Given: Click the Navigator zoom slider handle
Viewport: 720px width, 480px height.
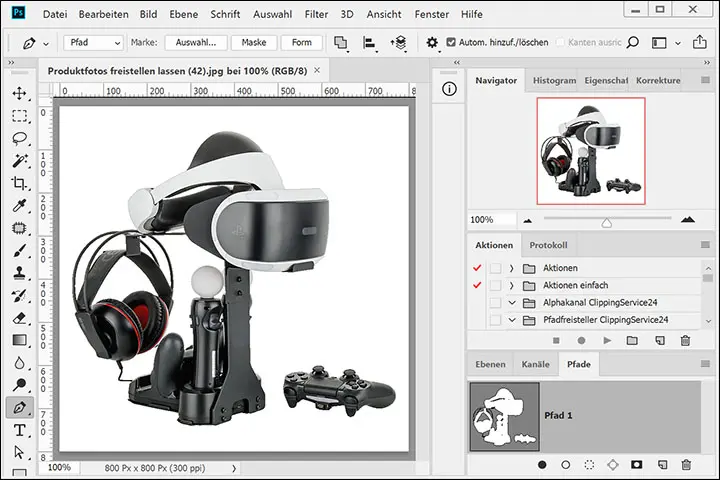Looking at the screenshot, I should (x=606, y=222).
